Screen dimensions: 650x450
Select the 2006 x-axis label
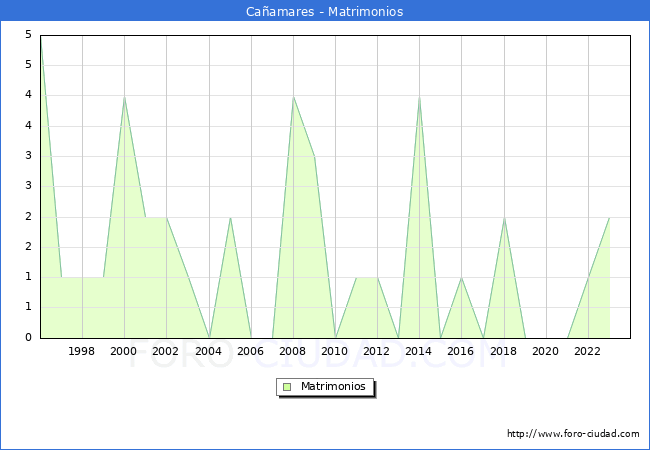pyautogui.click(x=250, y=351)
